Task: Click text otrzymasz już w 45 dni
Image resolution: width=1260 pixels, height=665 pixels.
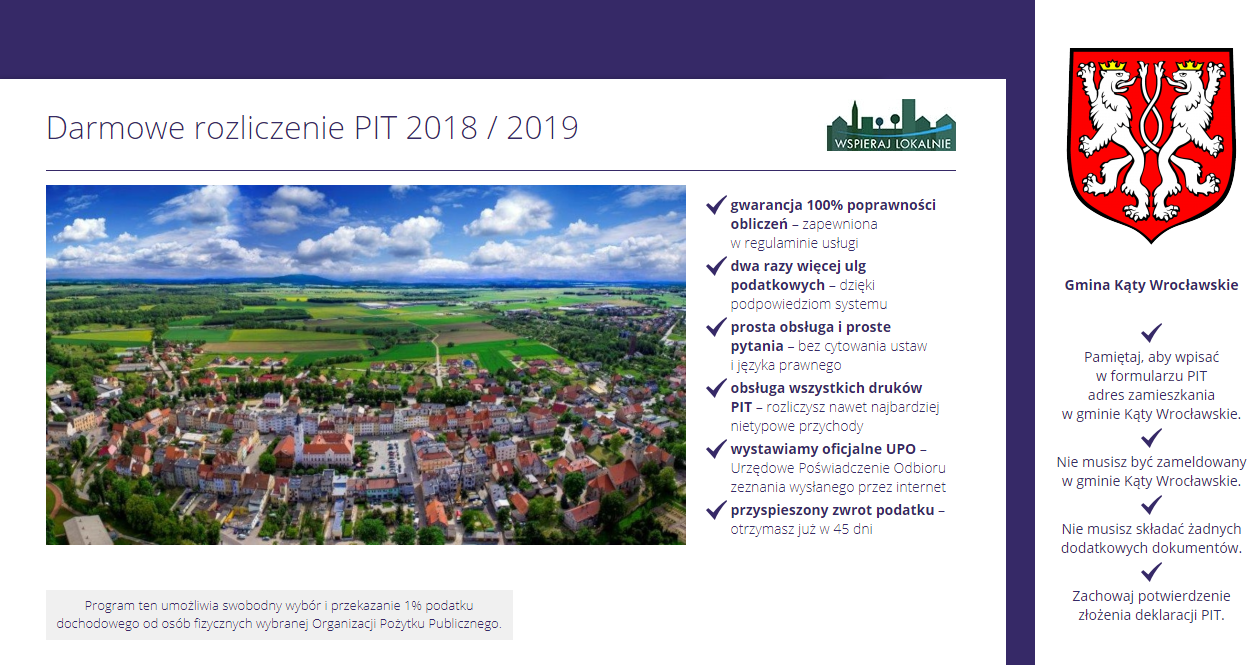Action: tap(801, 529)
